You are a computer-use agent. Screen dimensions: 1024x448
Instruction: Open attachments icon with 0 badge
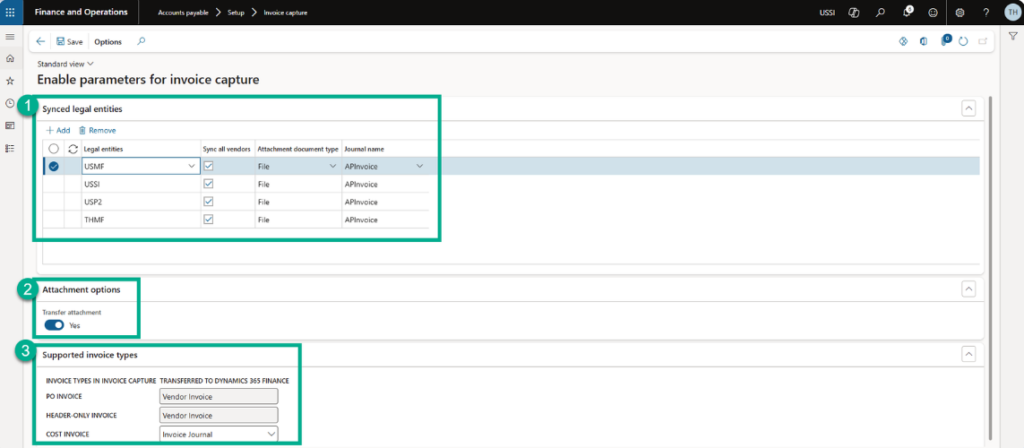(x=945, y=40)
